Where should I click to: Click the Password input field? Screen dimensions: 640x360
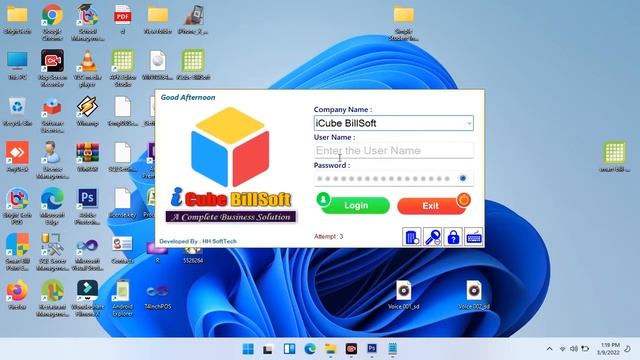393,178
